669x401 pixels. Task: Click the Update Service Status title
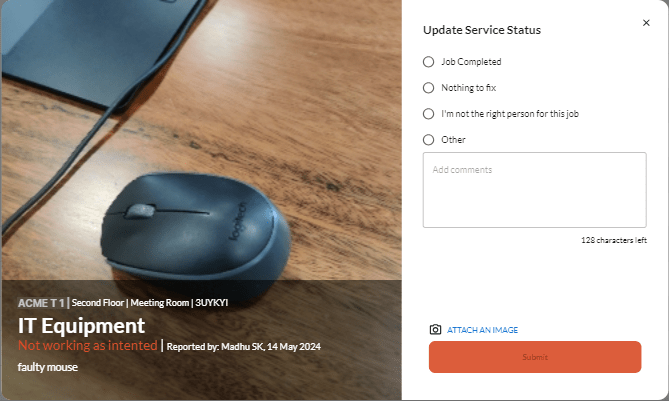[x=482, y=30]
